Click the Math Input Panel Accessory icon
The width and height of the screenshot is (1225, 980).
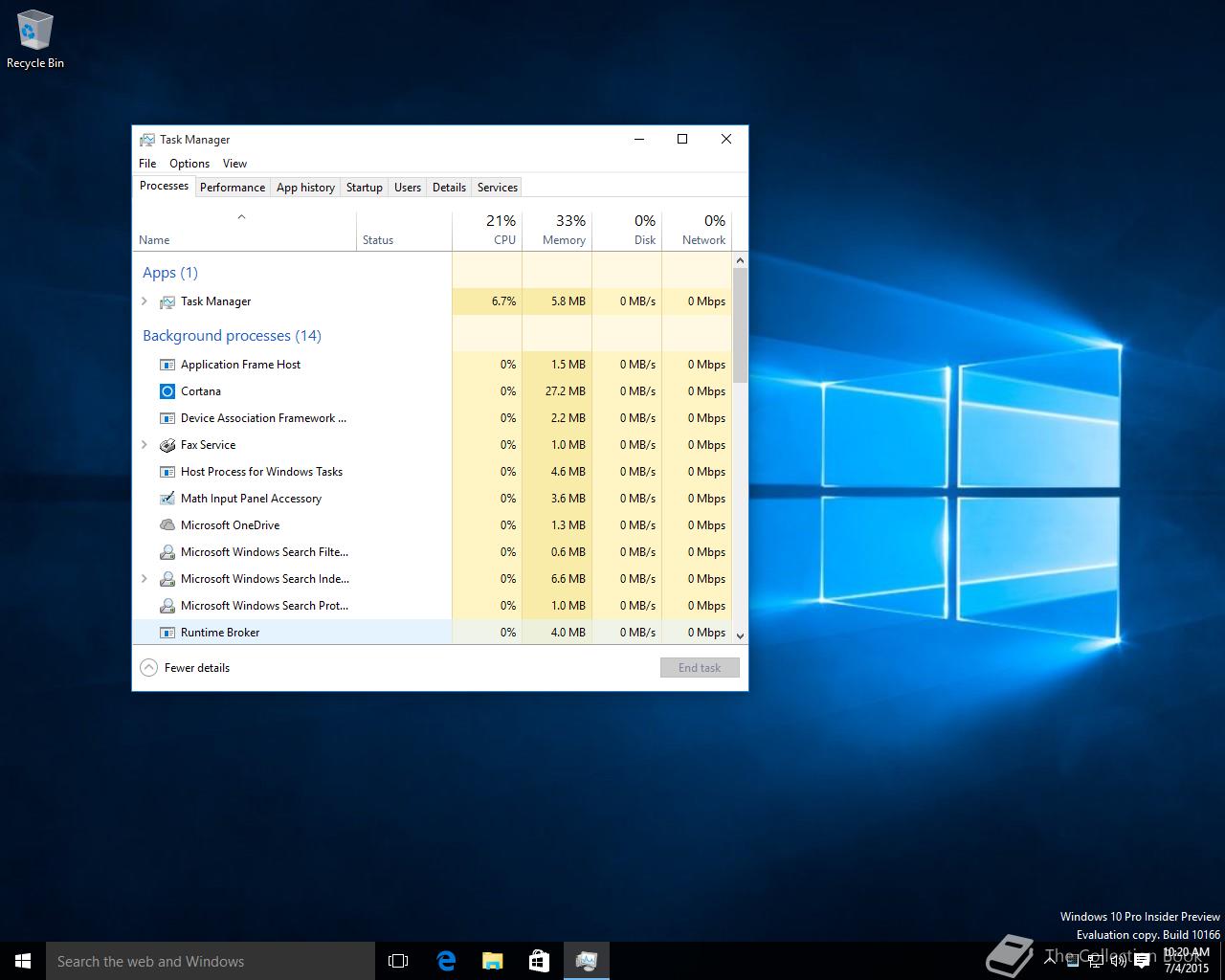167,499
